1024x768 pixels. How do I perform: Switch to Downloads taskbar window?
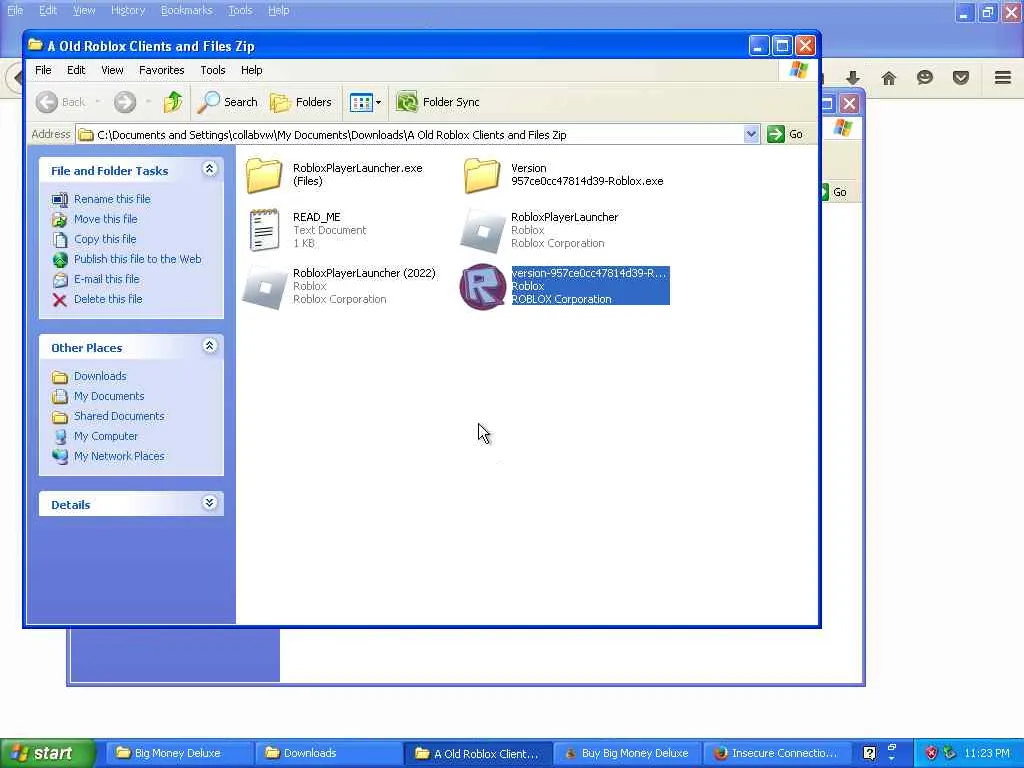pyautogui.click(x=328, y=753)
